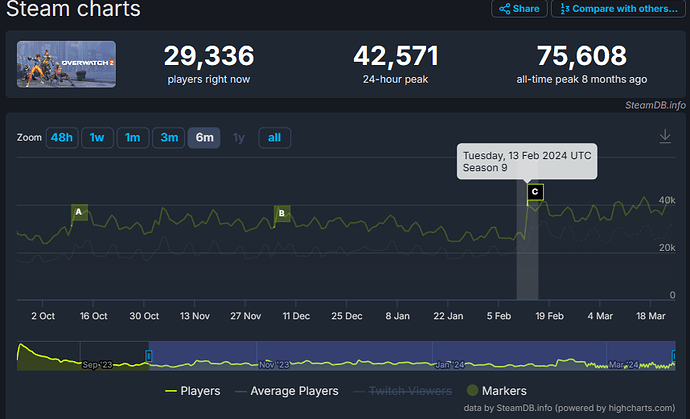The width and height of the screenshot is (690, 419).
Task: Select the 1y zoom range
Action: [239, 138]
